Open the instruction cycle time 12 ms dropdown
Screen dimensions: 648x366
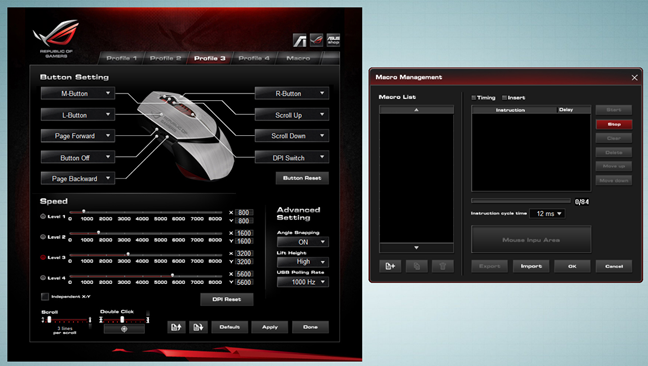click(548, 214)
